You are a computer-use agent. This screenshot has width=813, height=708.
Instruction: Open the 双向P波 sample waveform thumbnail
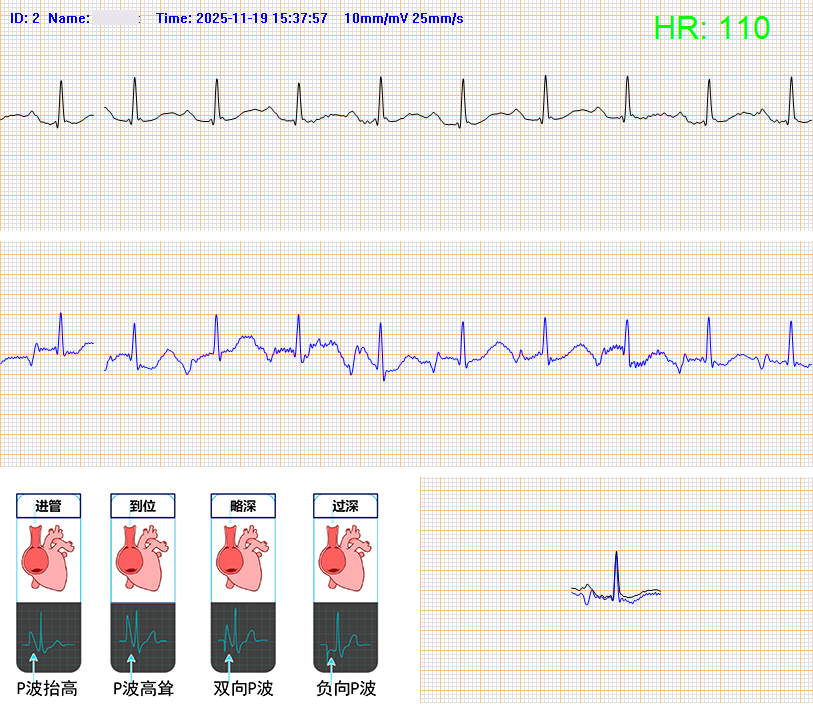[244, 637]
